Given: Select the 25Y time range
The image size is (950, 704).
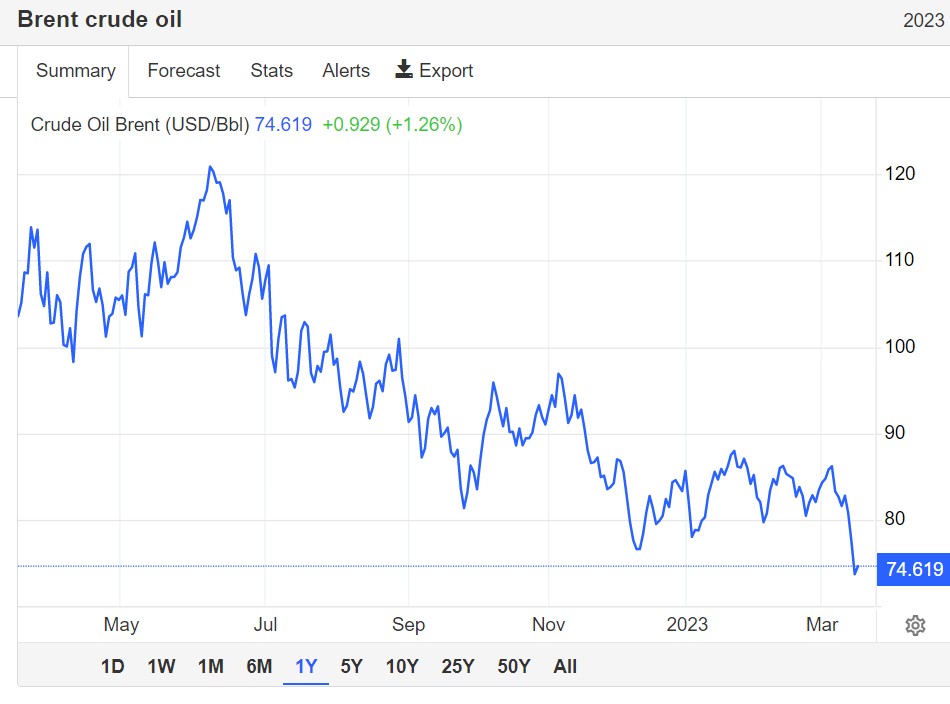Looking at the screenshot, I should (458, 667).
